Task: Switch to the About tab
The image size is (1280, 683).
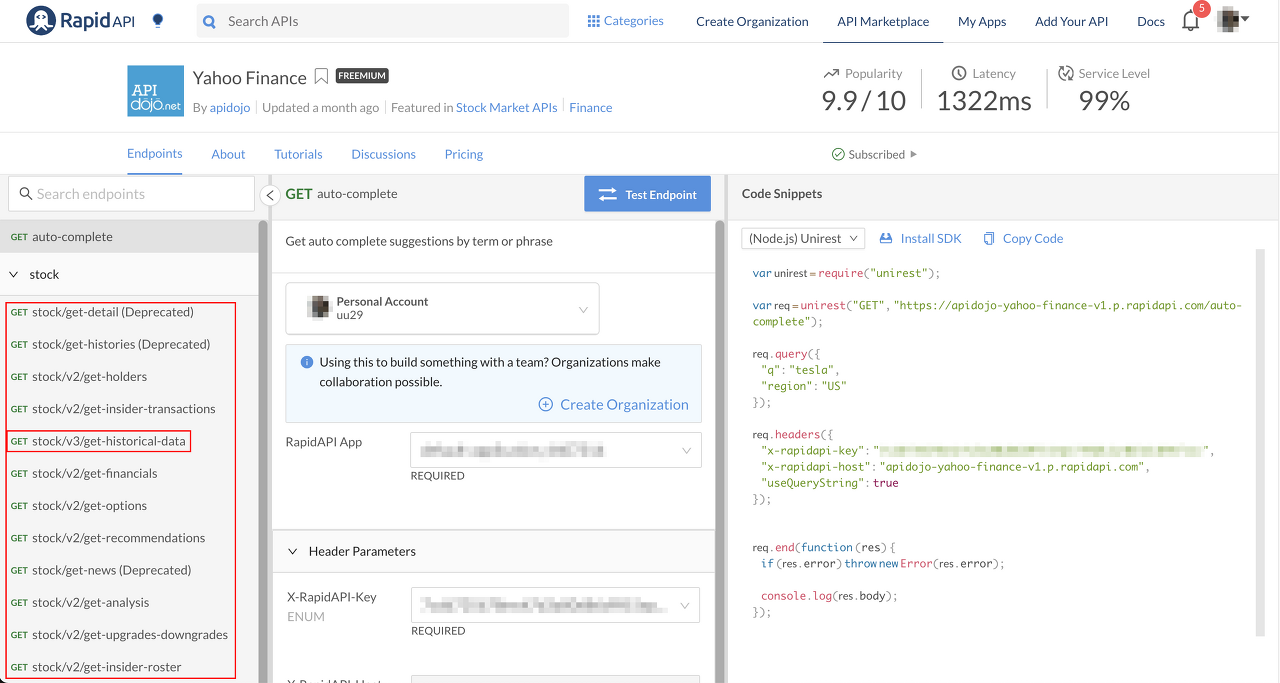Action: pos(228,154)
